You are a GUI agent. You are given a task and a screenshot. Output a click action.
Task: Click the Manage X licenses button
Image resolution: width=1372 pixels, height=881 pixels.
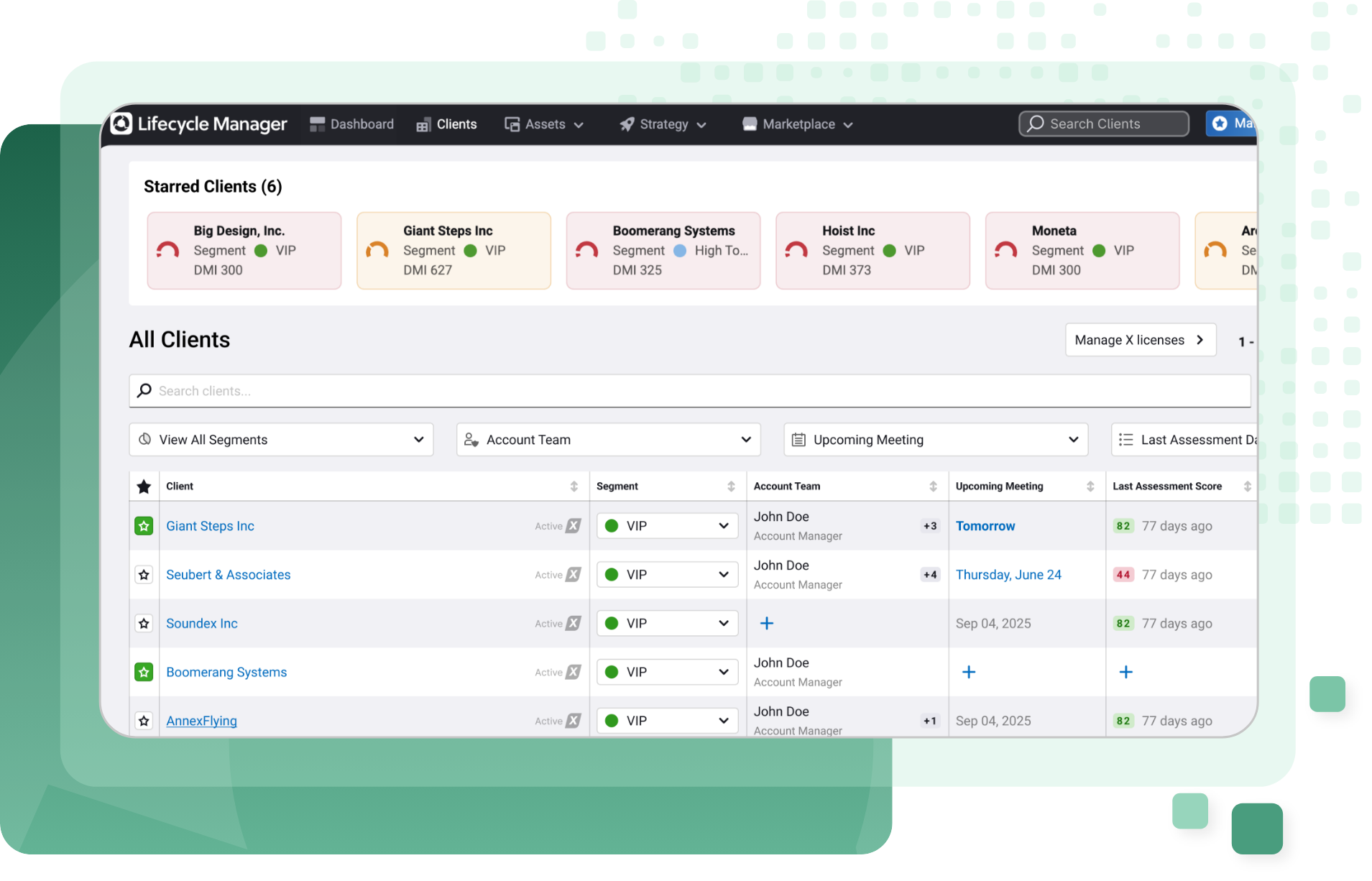[x=1140, y=340]
